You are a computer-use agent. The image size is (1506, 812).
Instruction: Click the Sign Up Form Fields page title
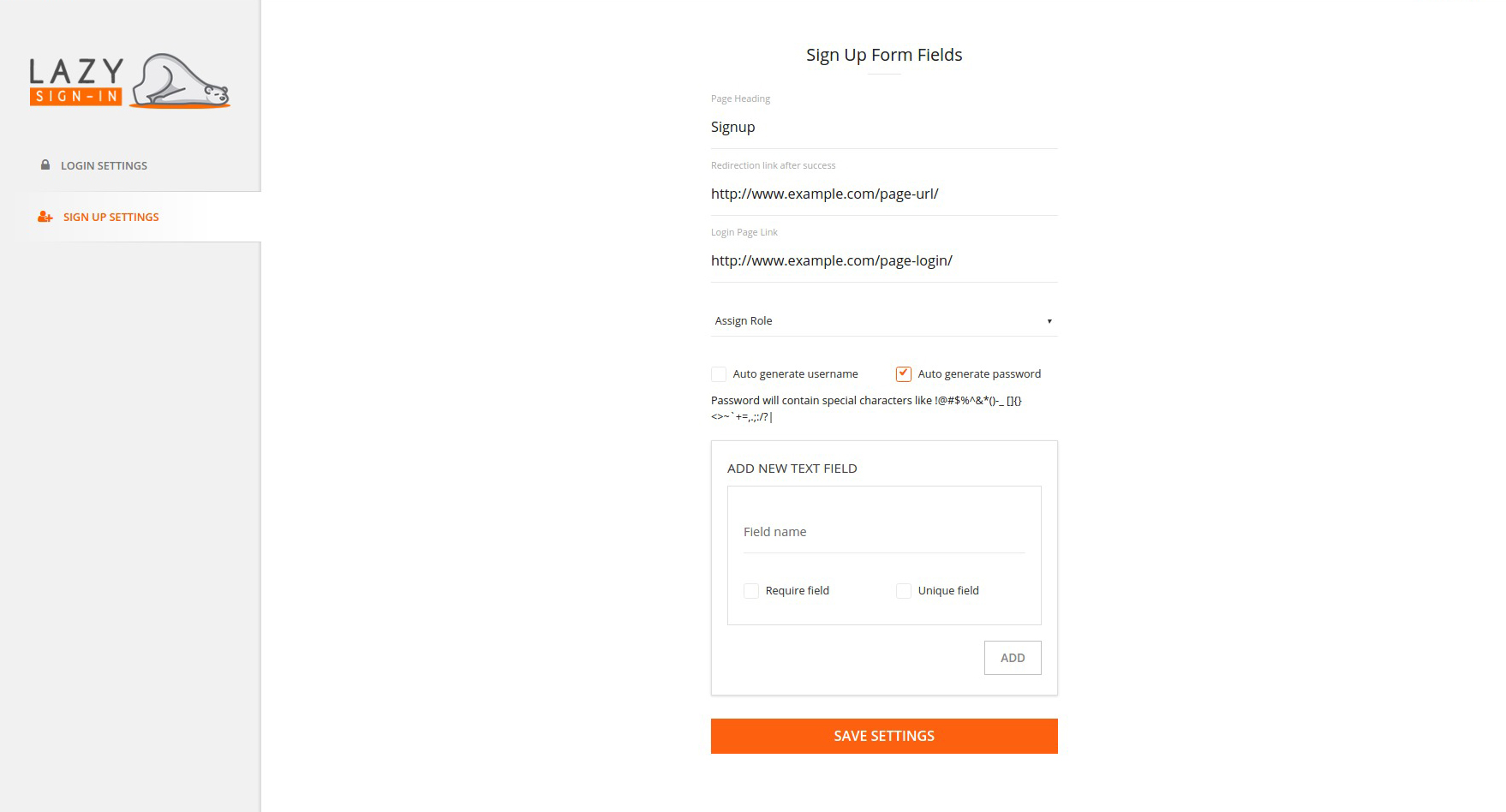pyautogui.click(x=883, y=54)
